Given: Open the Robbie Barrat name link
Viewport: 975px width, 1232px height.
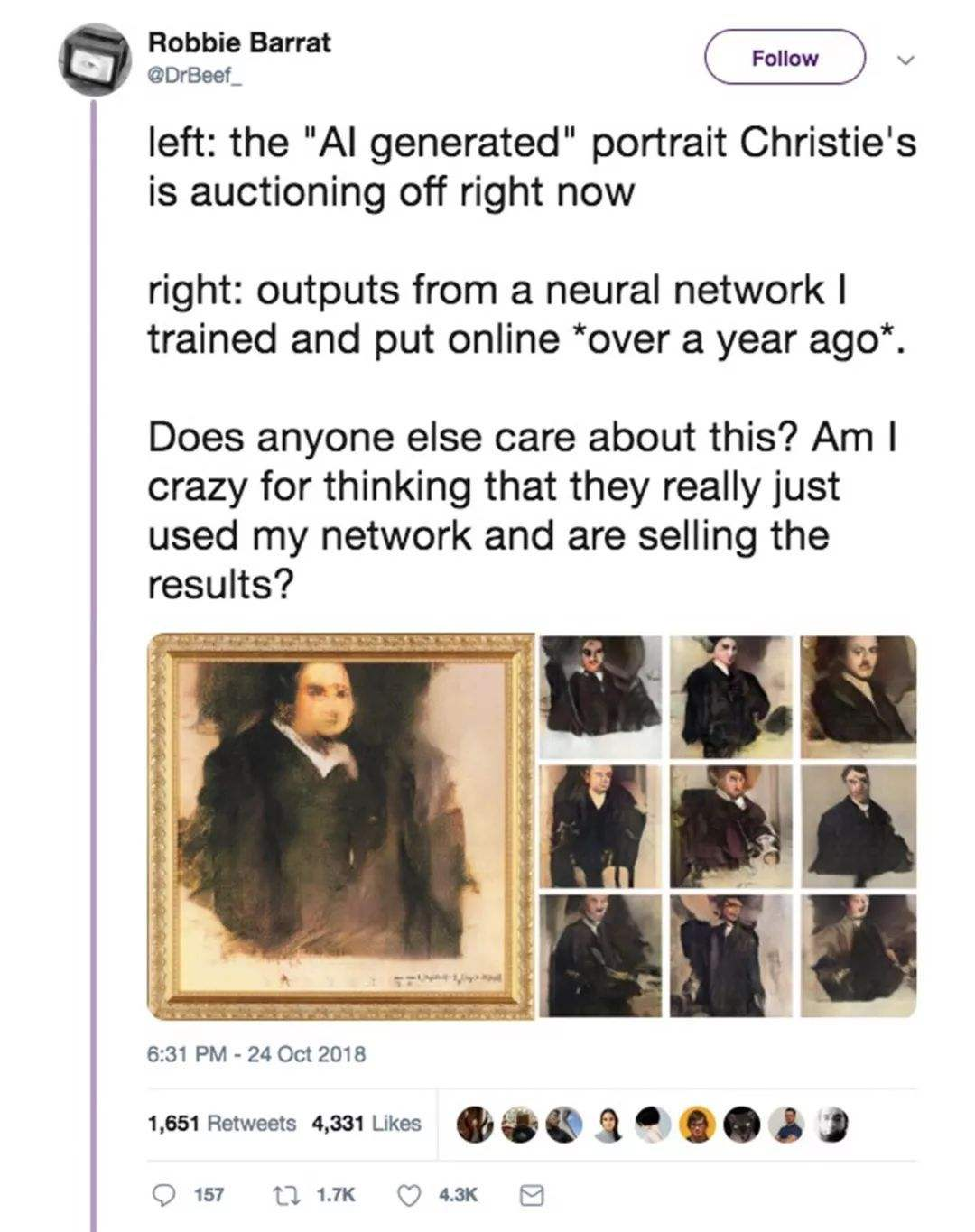Looking at the screenshot, I should point(239,42).
